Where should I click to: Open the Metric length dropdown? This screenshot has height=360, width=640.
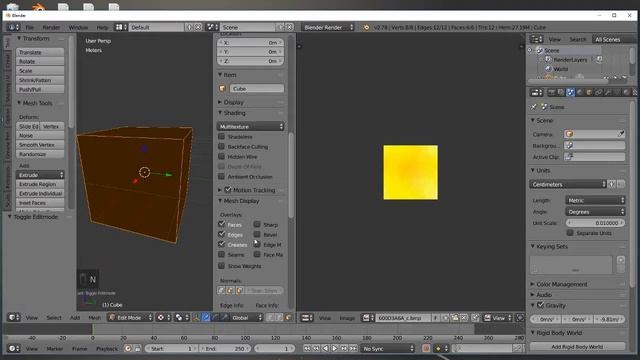[595, 200]
